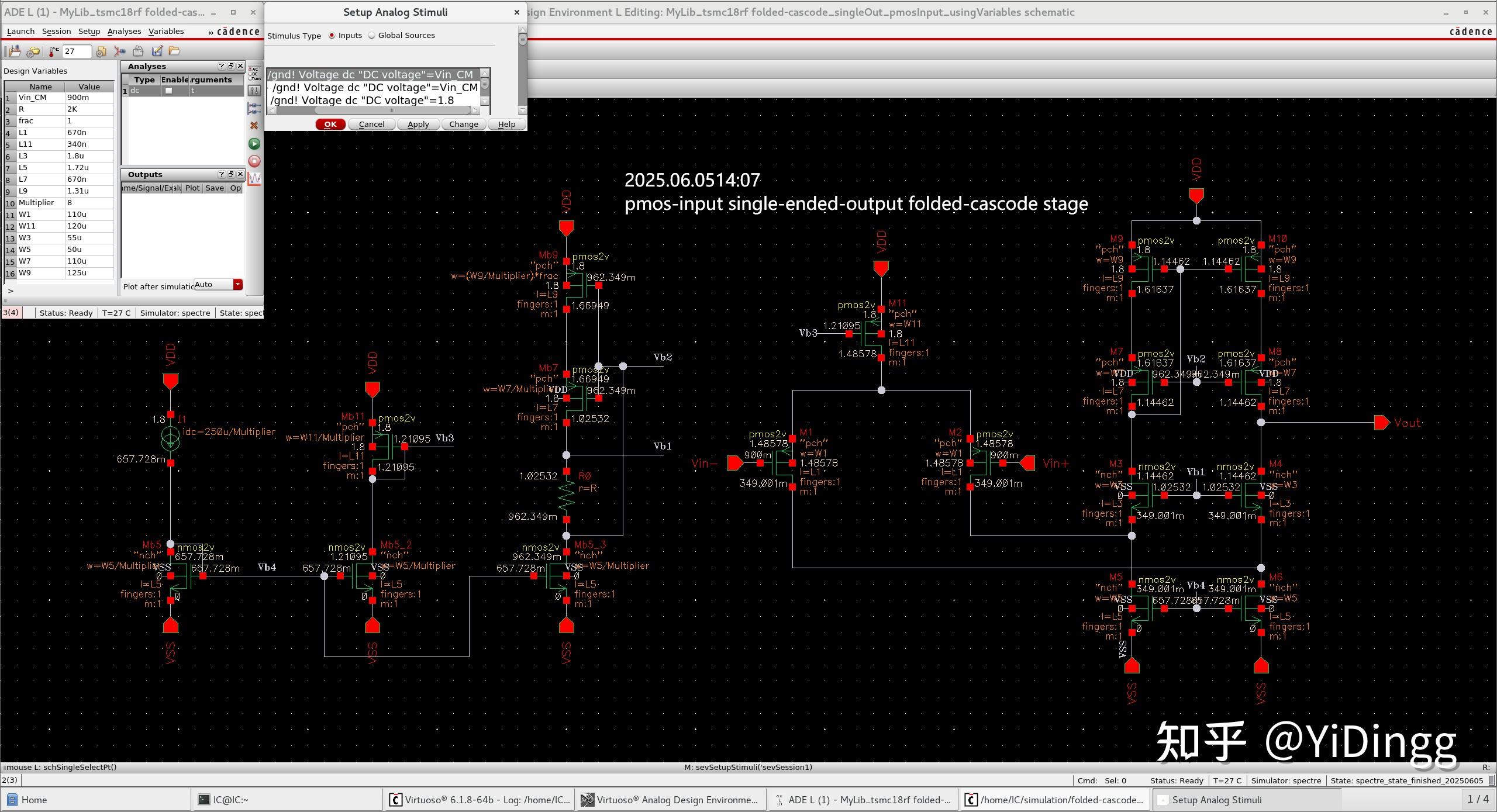Open the Setup menu

coord(89,32)
